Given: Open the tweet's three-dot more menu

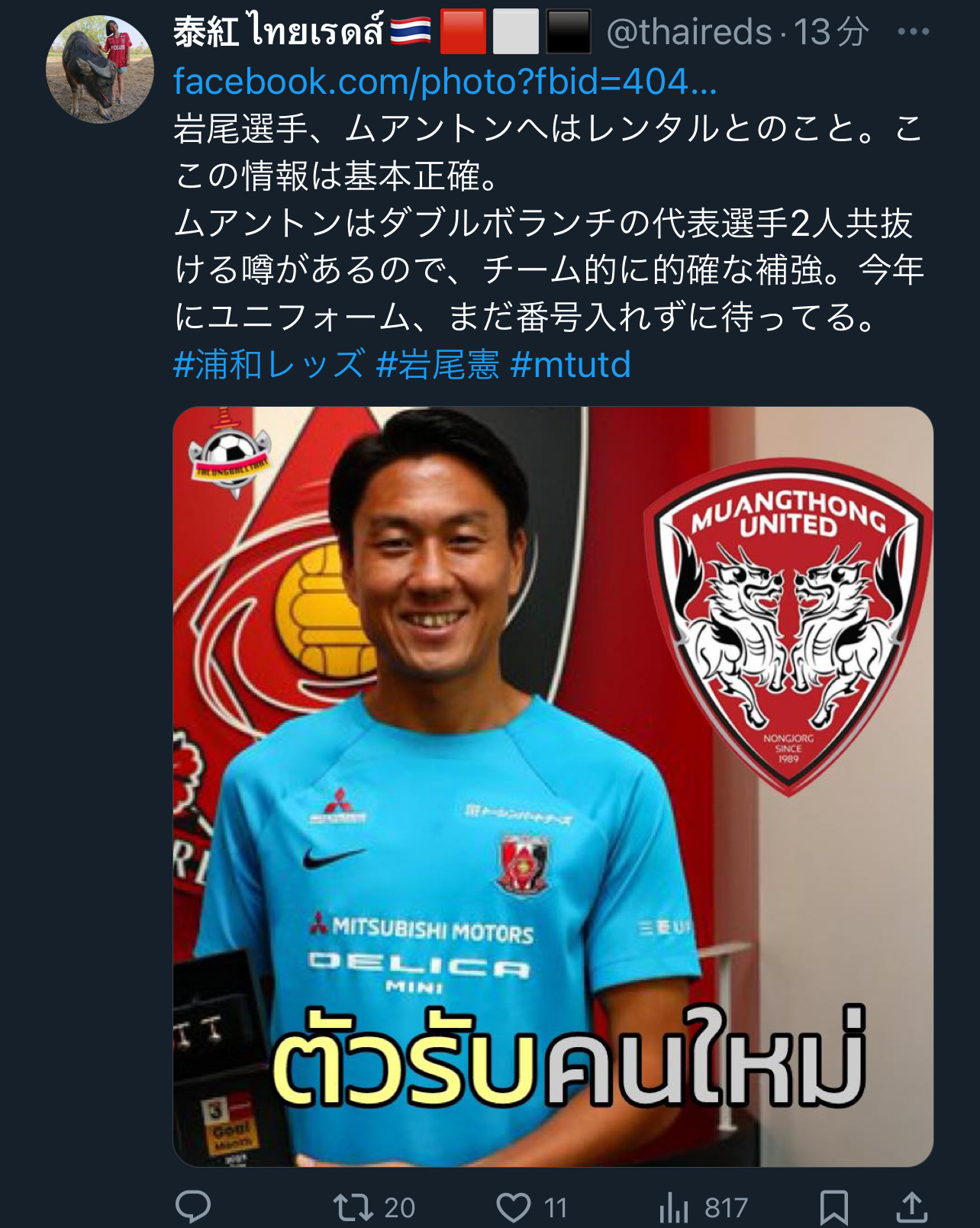Looking at the screenshot, I should pyautogui.click(x=913, y=32).
